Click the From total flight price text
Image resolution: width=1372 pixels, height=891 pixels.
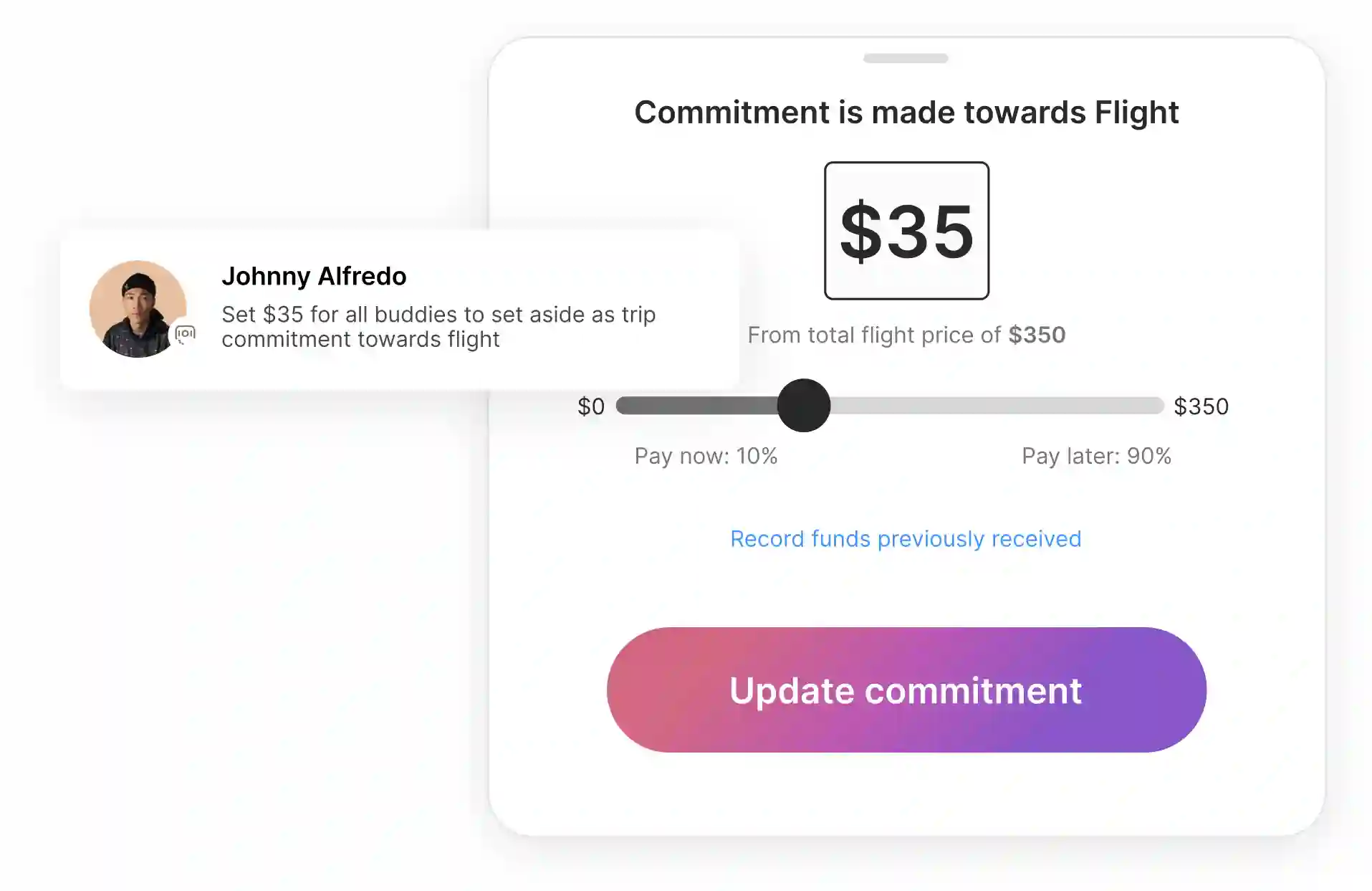(874, 335)
